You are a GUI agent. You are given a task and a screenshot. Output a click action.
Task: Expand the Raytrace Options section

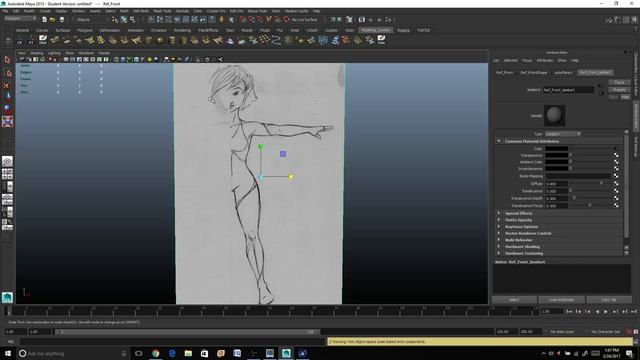click(498, 227)
